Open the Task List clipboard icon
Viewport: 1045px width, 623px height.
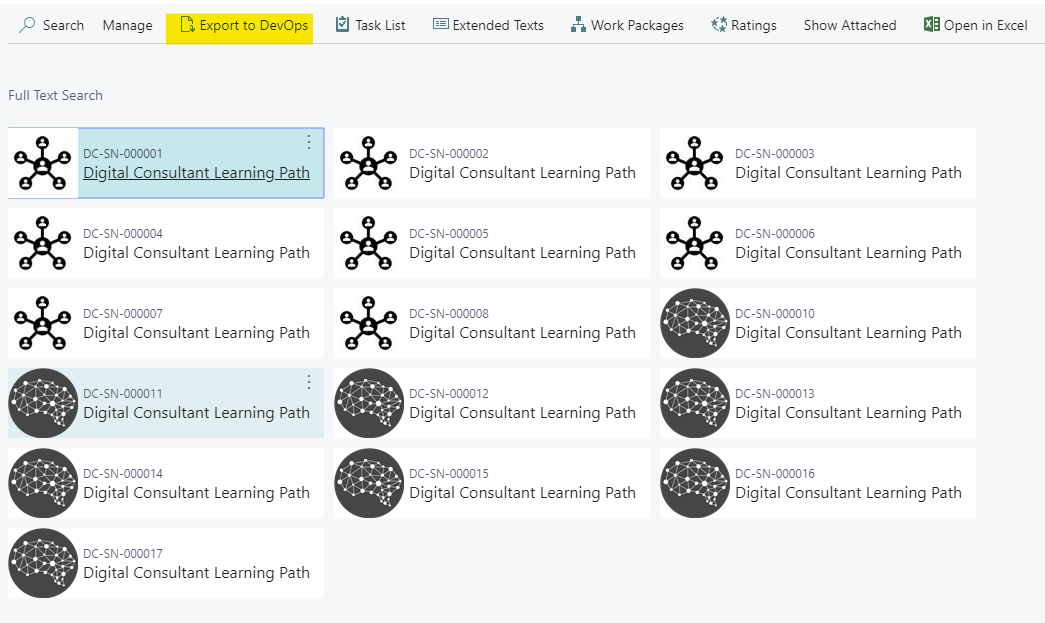(342, 25)
